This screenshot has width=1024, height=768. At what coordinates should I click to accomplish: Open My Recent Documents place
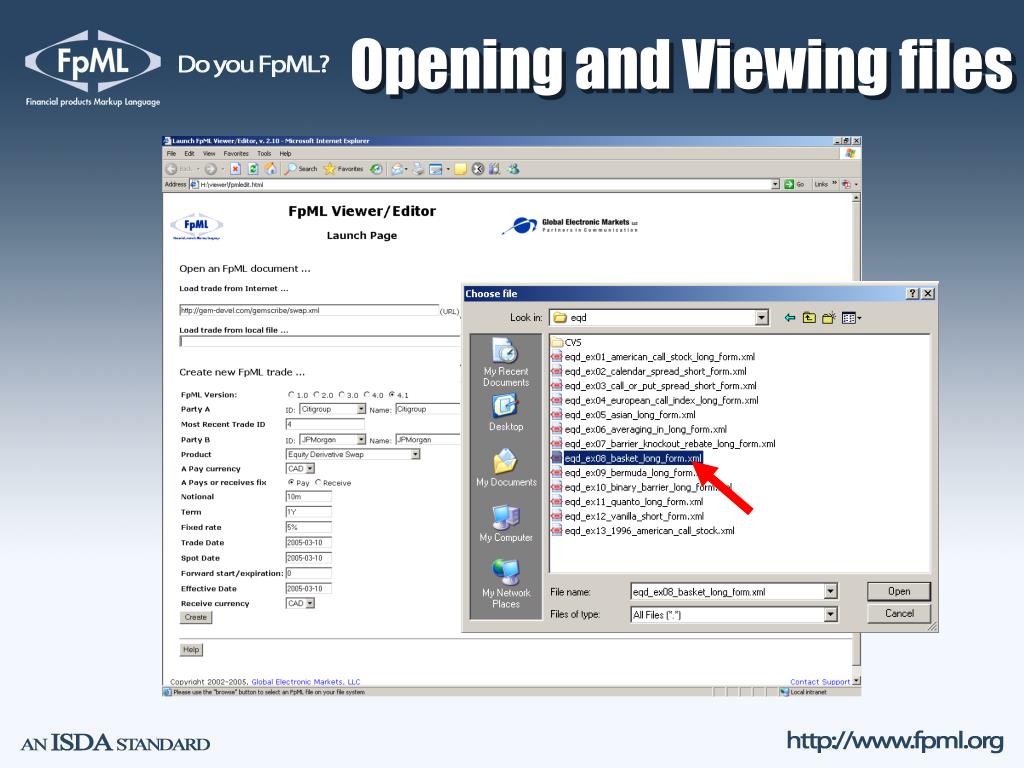pyautogui.click(x=505, y=362)
